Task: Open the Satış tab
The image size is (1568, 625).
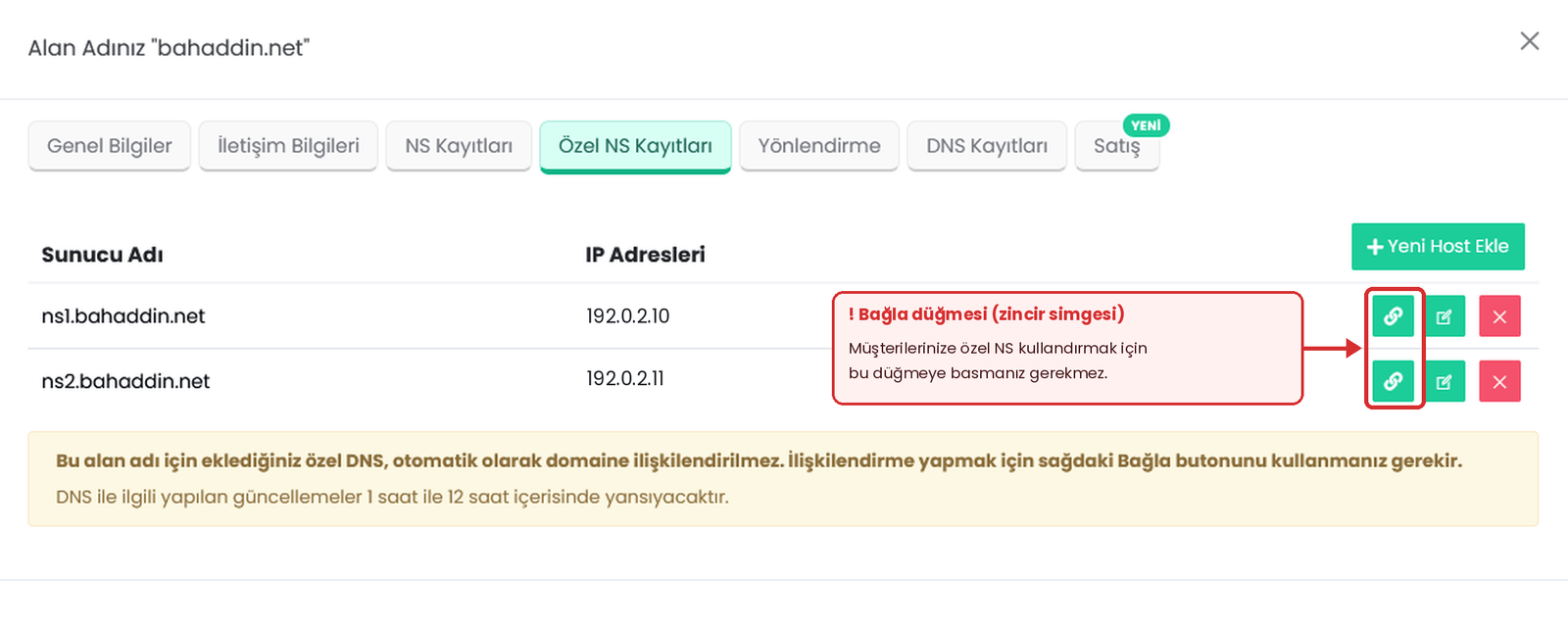Action: point(1117,146)
